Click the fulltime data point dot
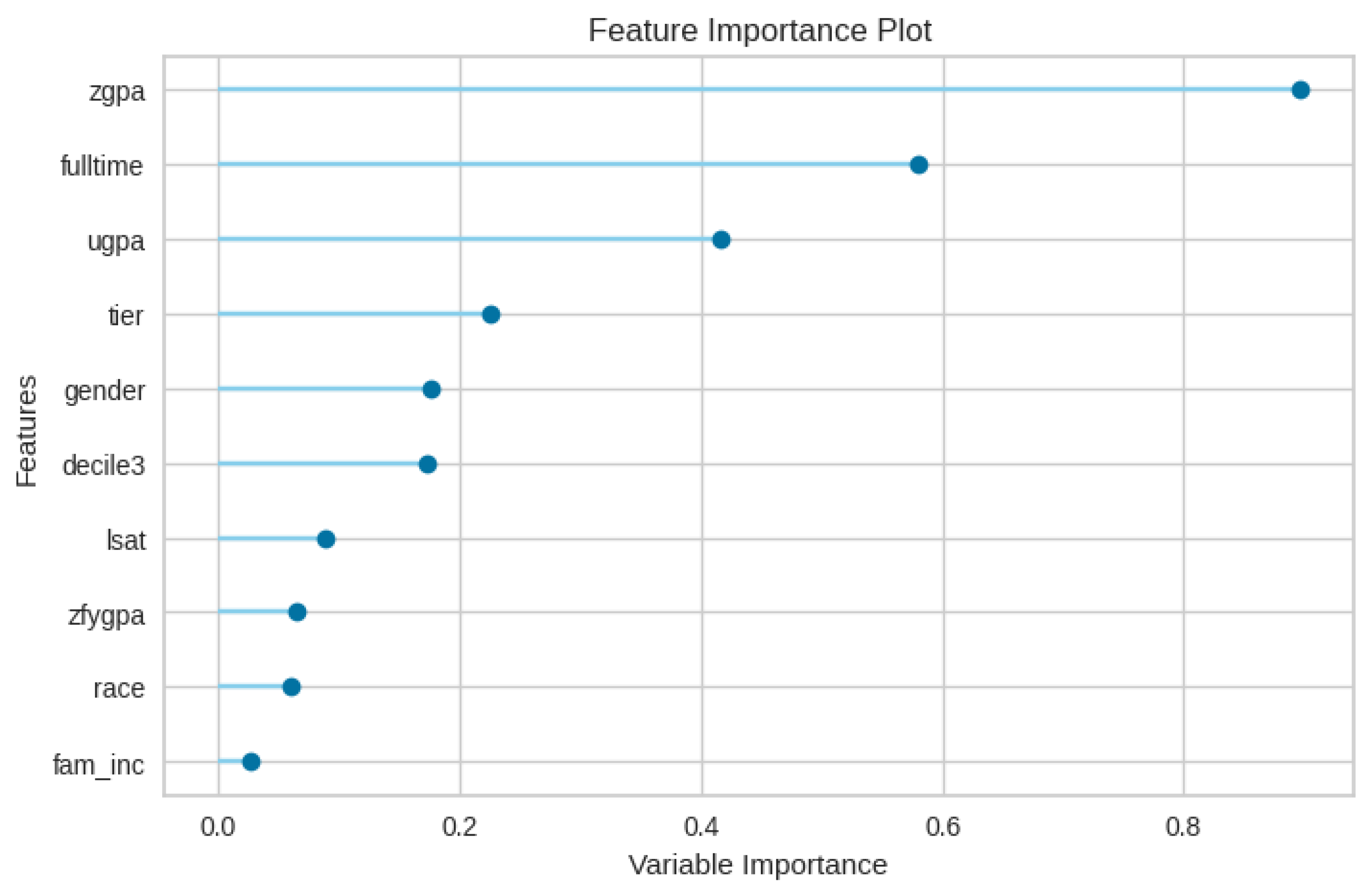 pos(919,165)
